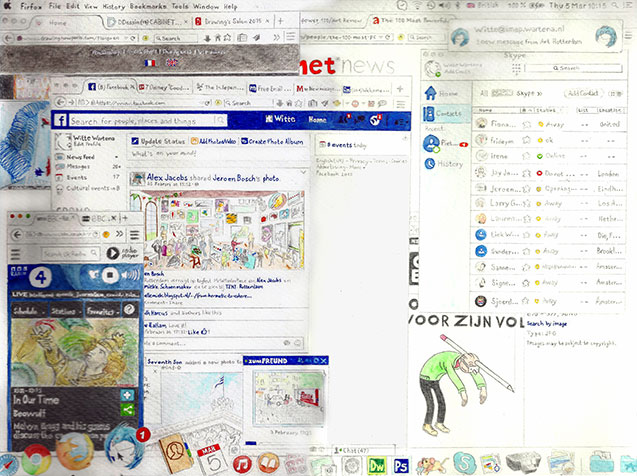Open Messages in Facebook sidebar
This screenshot has height=476, width=637.
pos(74,166)
